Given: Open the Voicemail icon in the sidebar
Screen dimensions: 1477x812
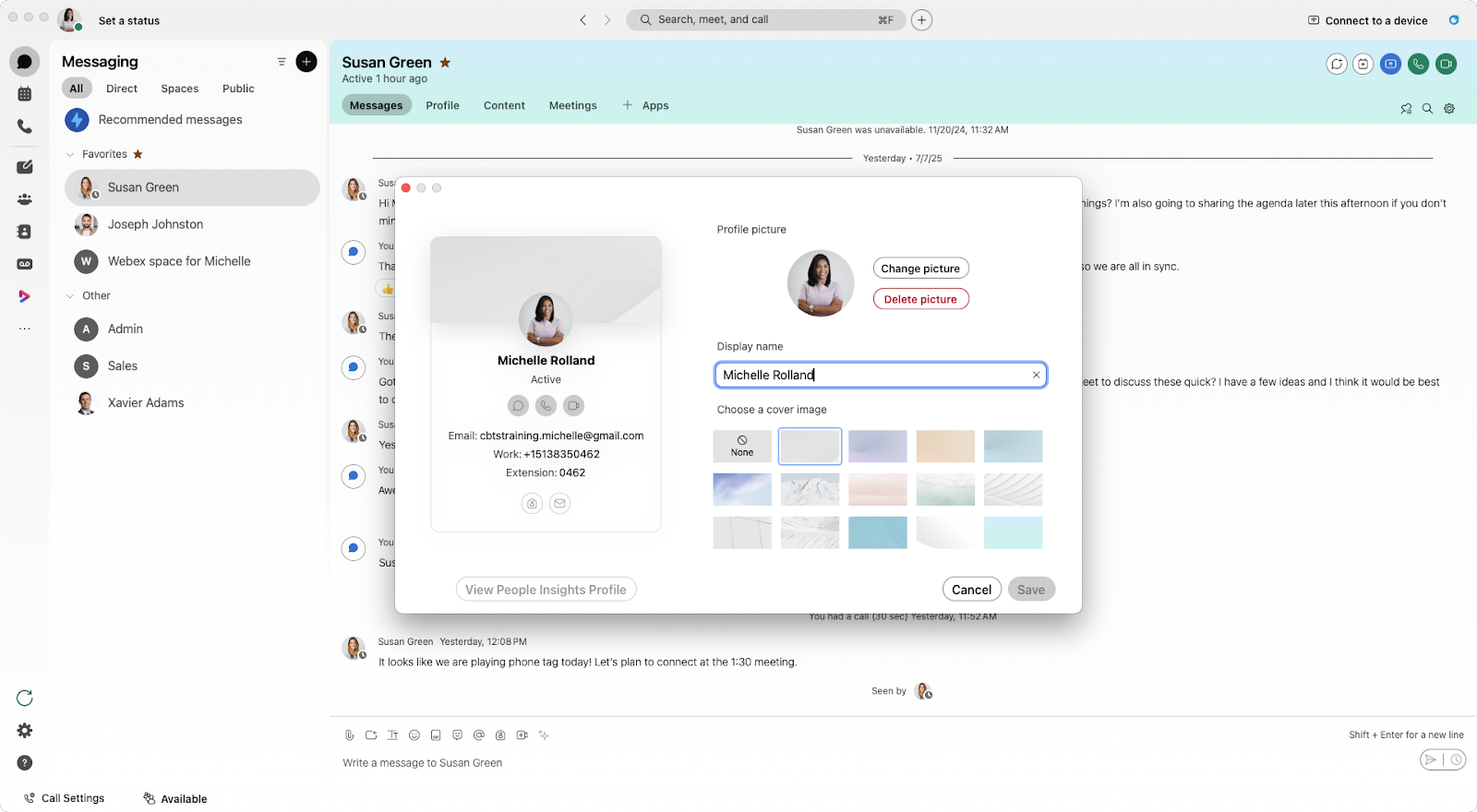Looking at the screenshot, I should click(x=25, y=264).
